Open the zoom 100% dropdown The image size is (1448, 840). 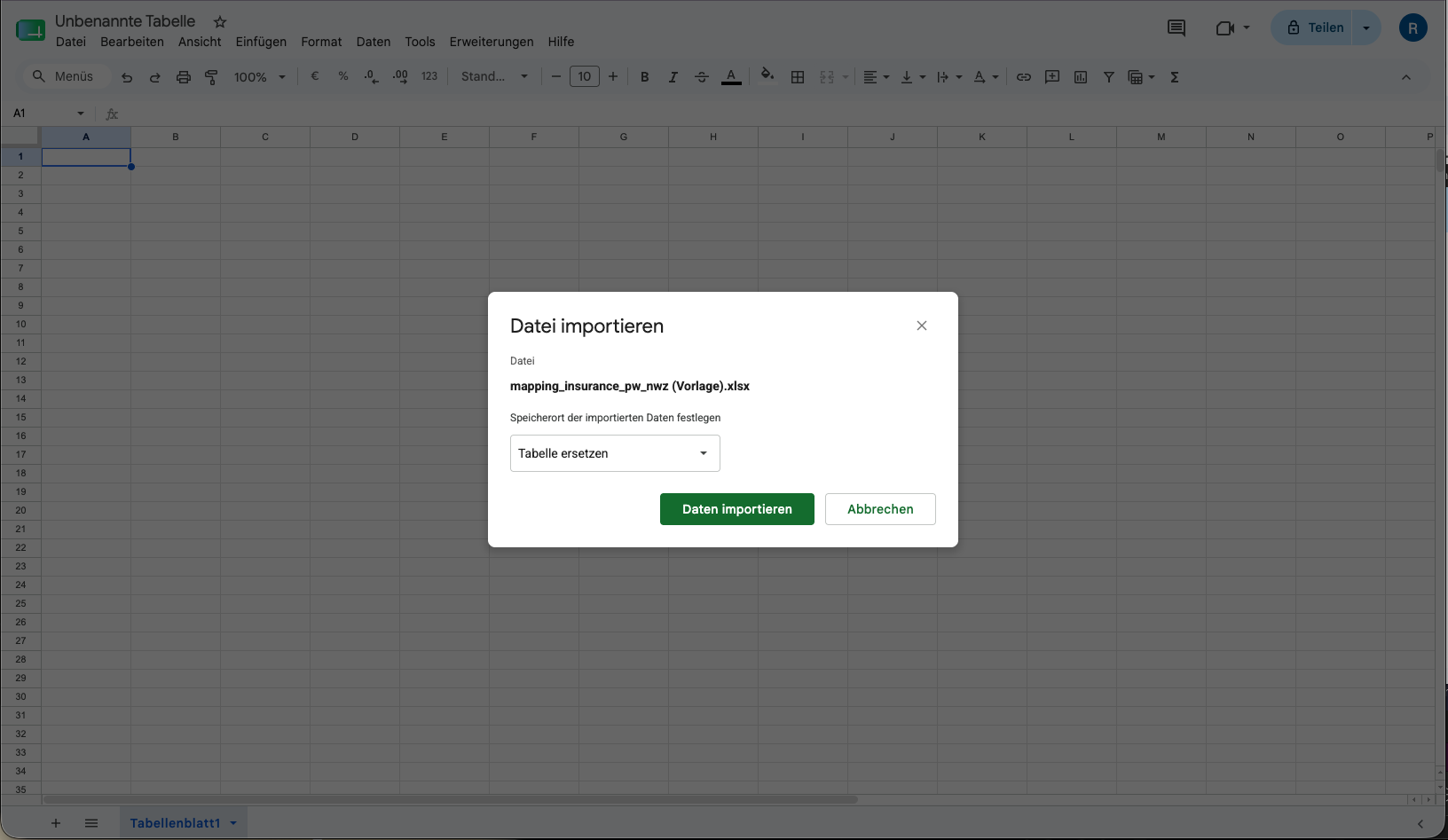pos(260,77)
